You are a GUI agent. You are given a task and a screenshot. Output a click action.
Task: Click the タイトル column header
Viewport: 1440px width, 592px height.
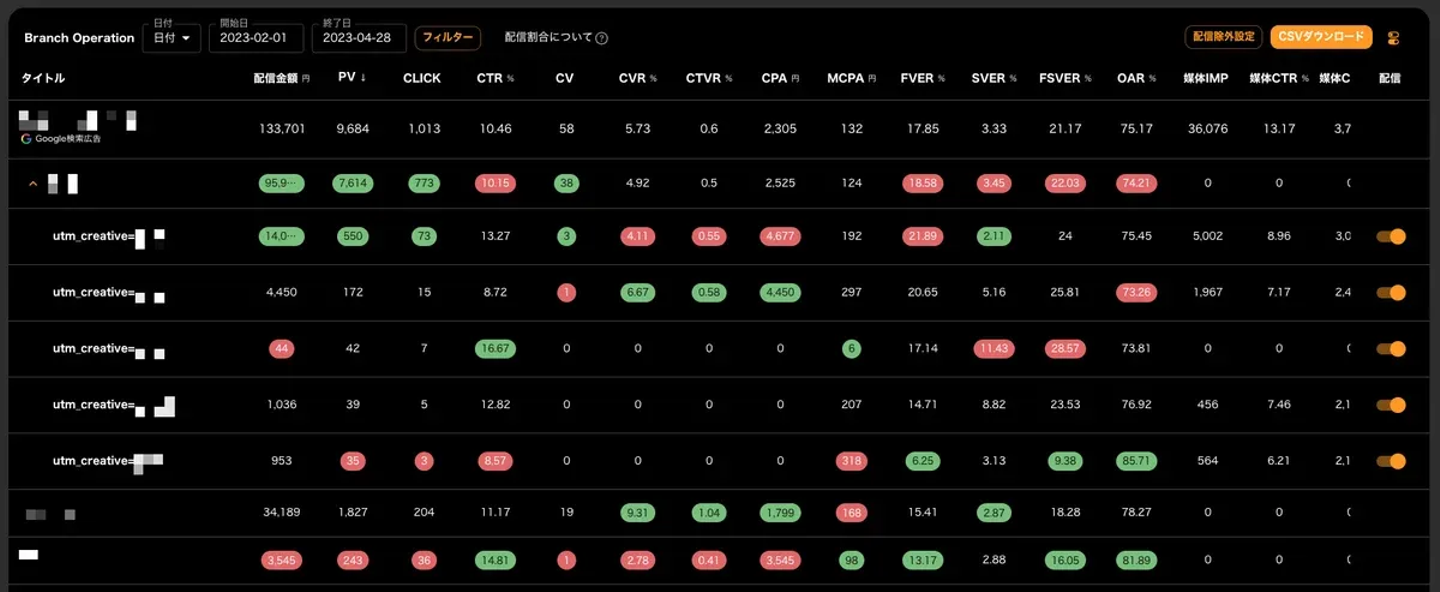pos(43,78)
